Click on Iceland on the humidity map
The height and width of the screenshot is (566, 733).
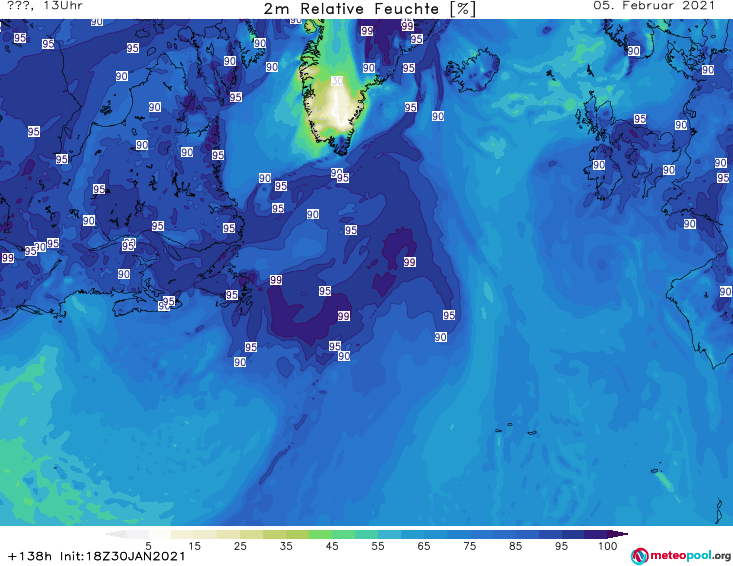[x=472, y=70]
